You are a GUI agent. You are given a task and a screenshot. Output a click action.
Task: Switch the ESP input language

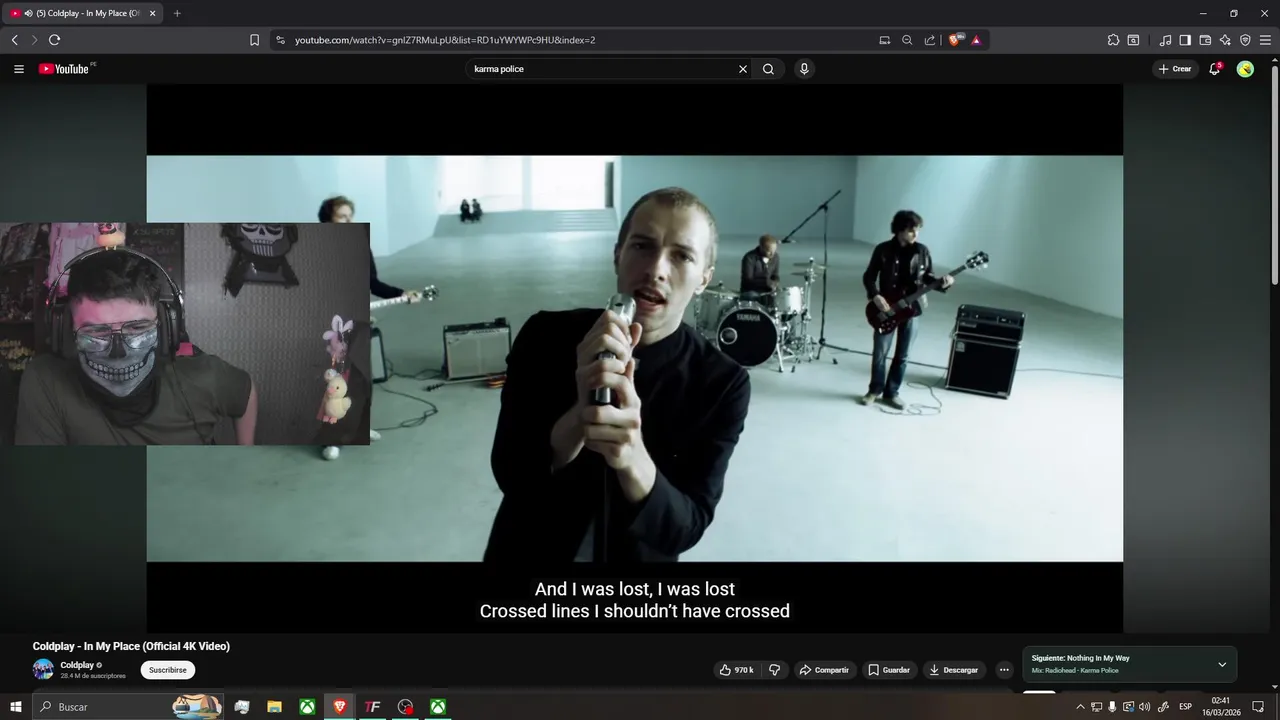click(1186, 707)
